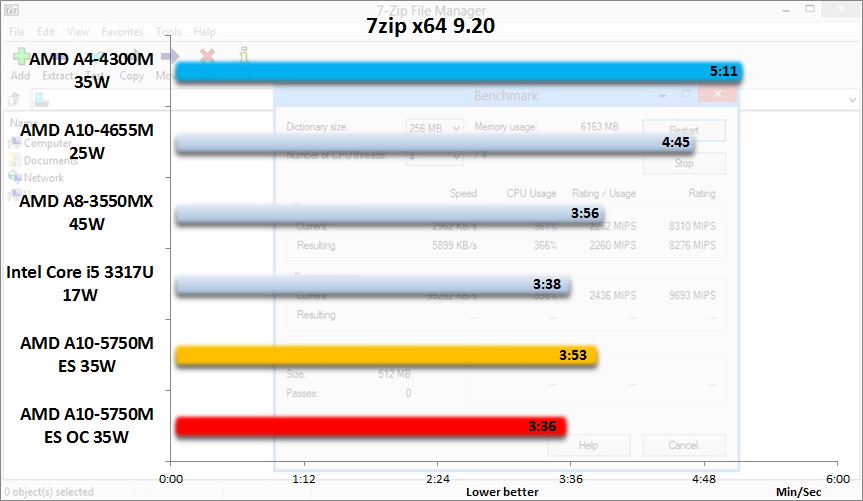Click the 'AMD A10-5750M ES OC 35W' label
Screen dimensions: 863x501
[87, 426]
